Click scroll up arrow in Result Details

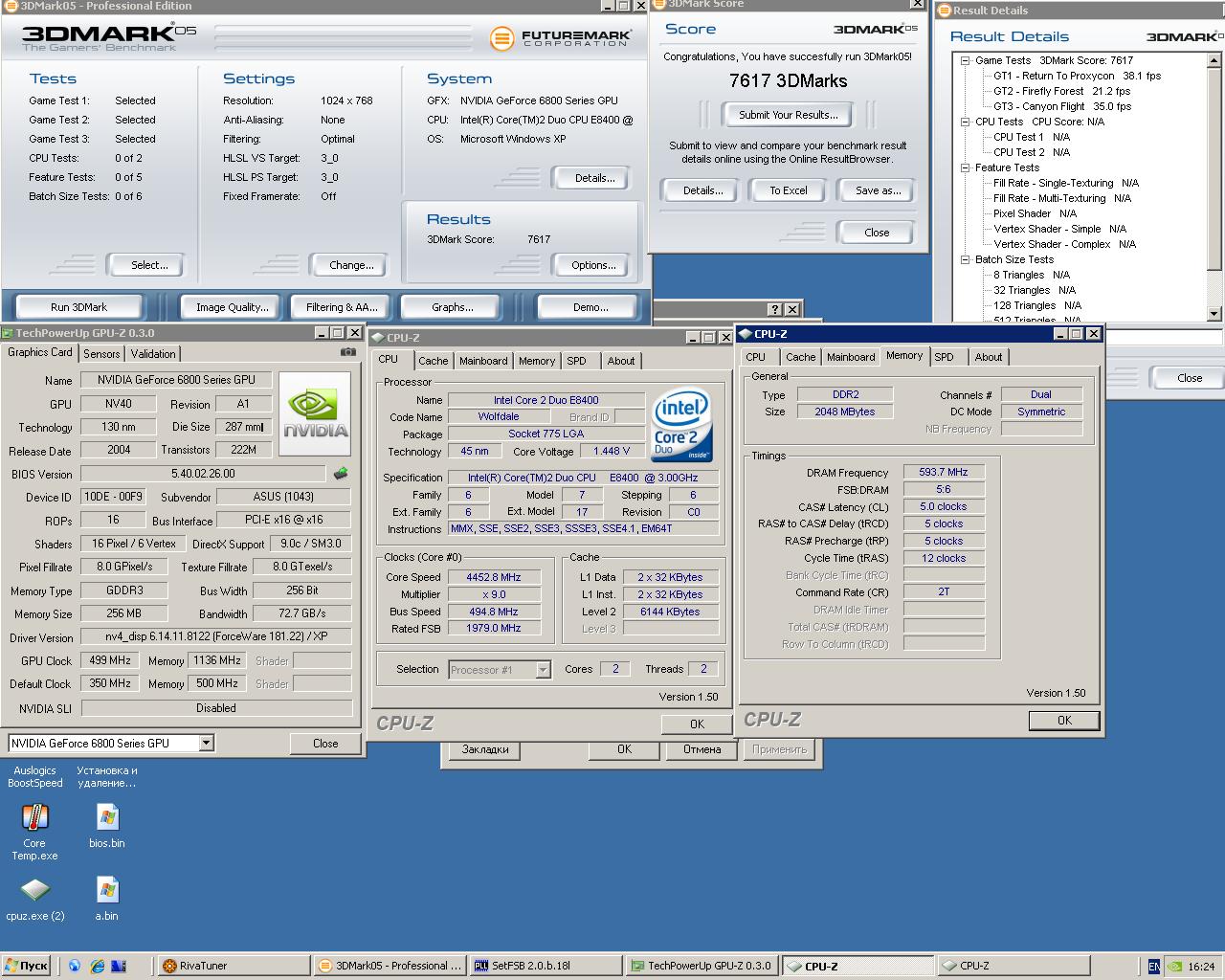pos(1214,60)
